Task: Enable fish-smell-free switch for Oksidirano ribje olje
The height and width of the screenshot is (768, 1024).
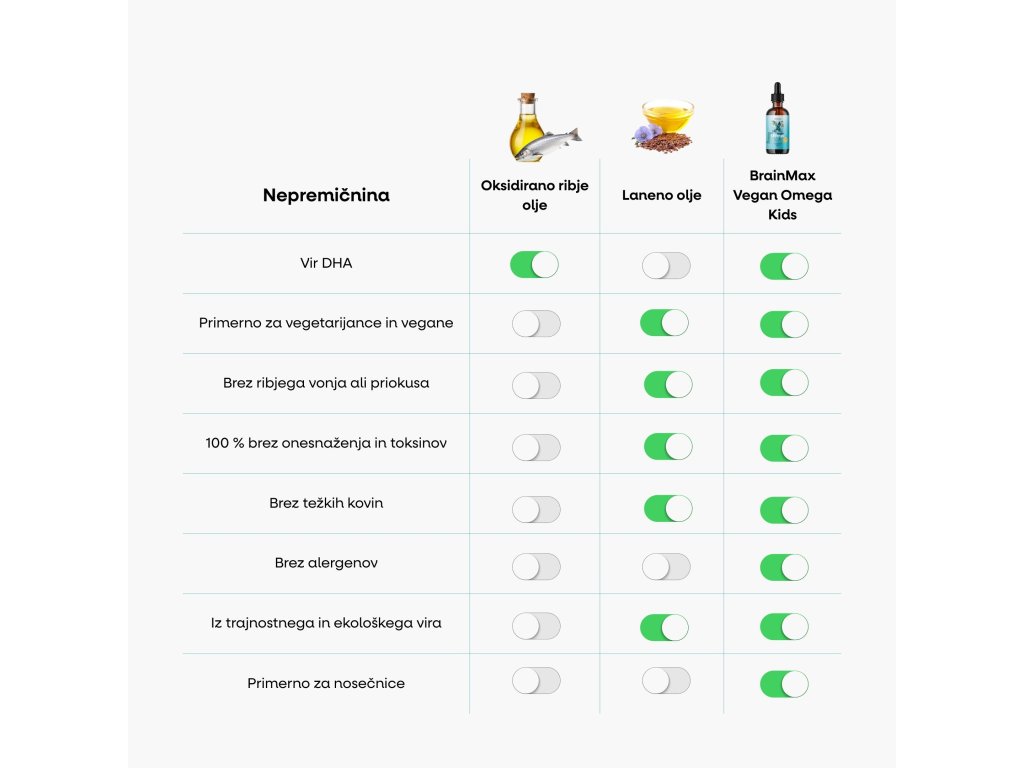Action: [536, 385]
